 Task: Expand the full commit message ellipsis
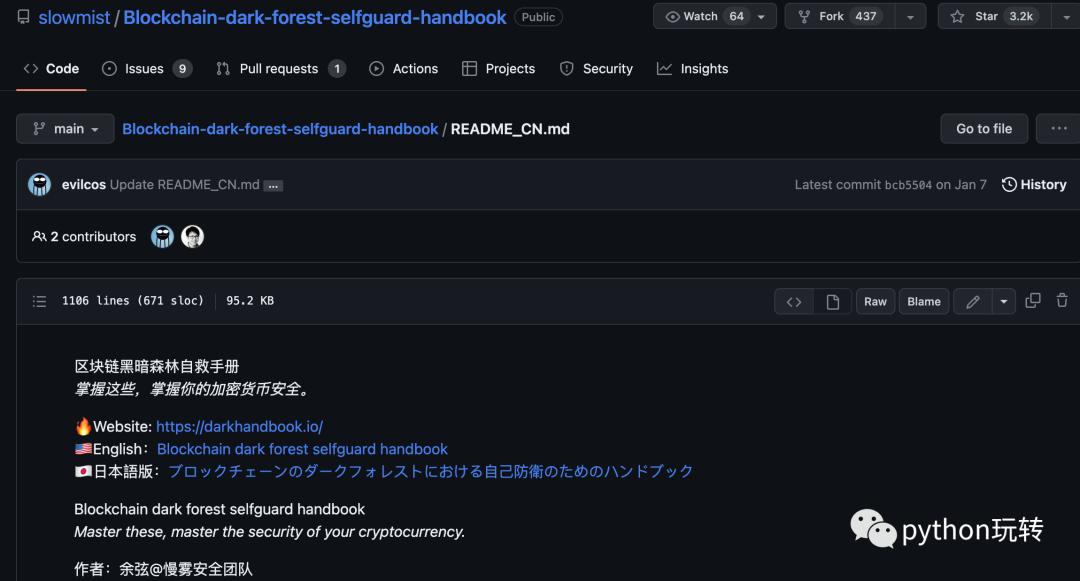(x=275, y=185)
